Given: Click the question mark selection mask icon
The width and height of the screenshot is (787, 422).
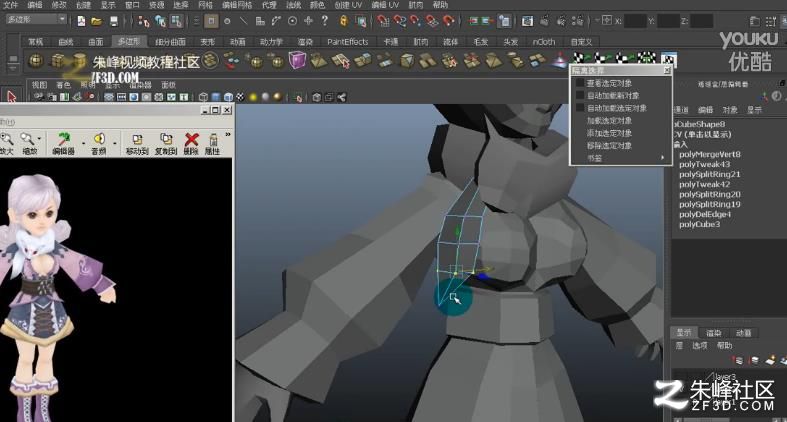Looking at the screenshot, I should (325, 21).
